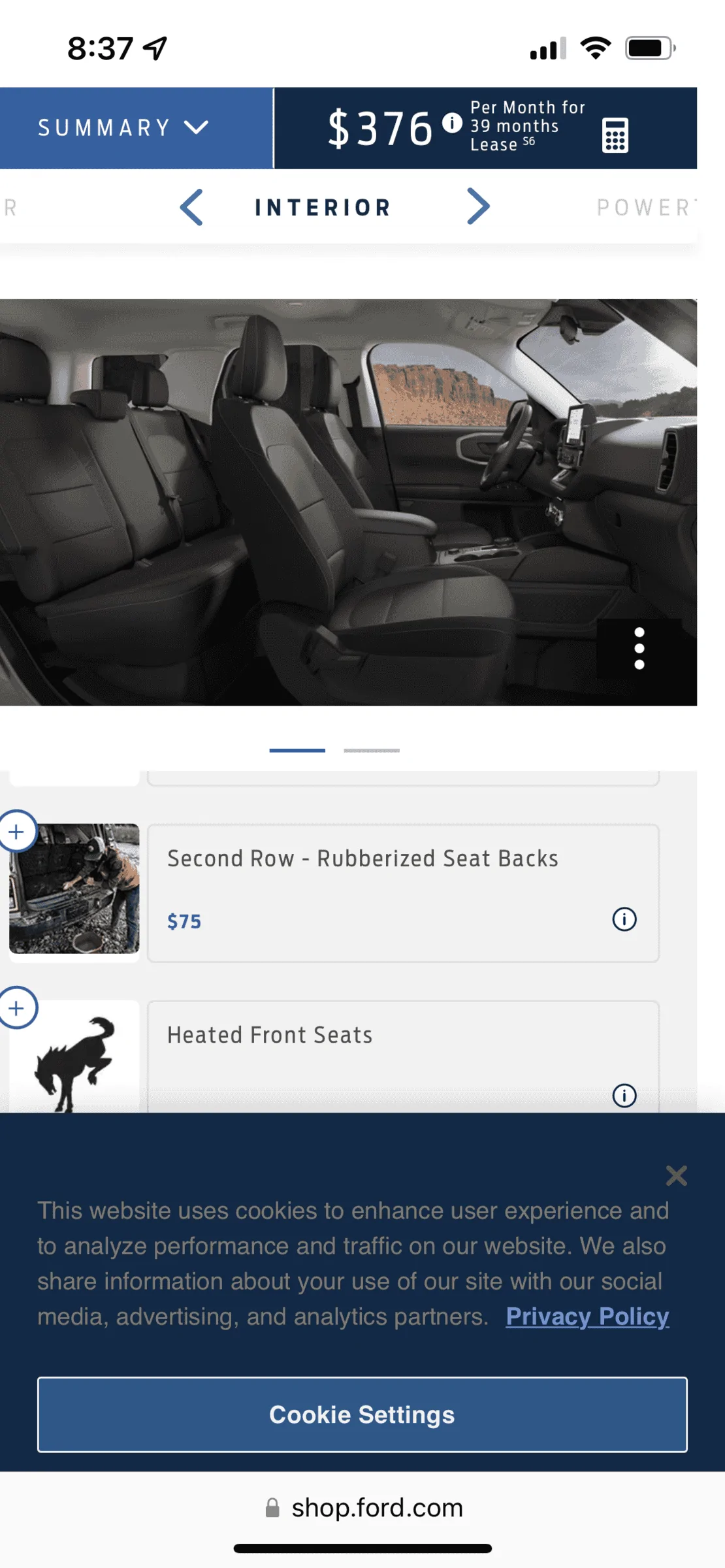Open the rubberized seat backs thumbnail

[74, 889]
